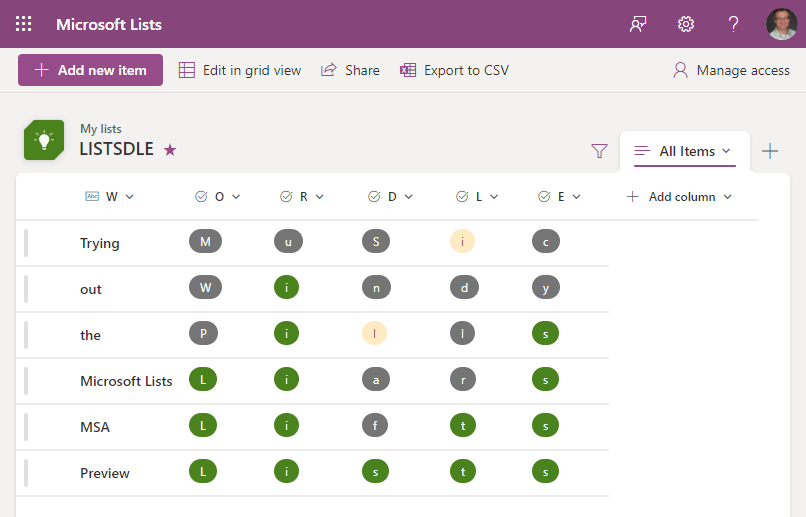Screen dimensions: 806x517
Task: Click the 'Microsoft Lists' row title
Action: point(126,381)
